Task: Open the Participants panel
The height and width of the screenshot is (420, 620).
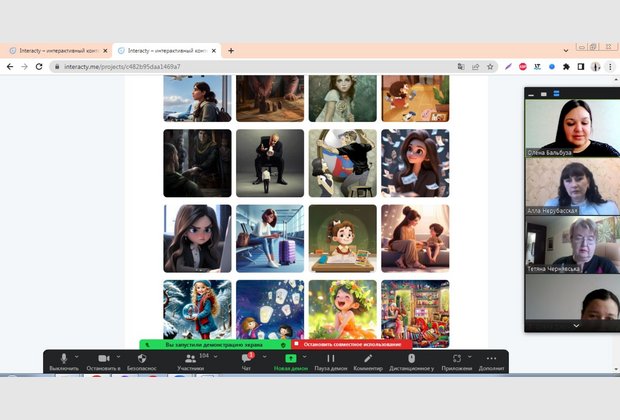Action: [x=189, y=358]
